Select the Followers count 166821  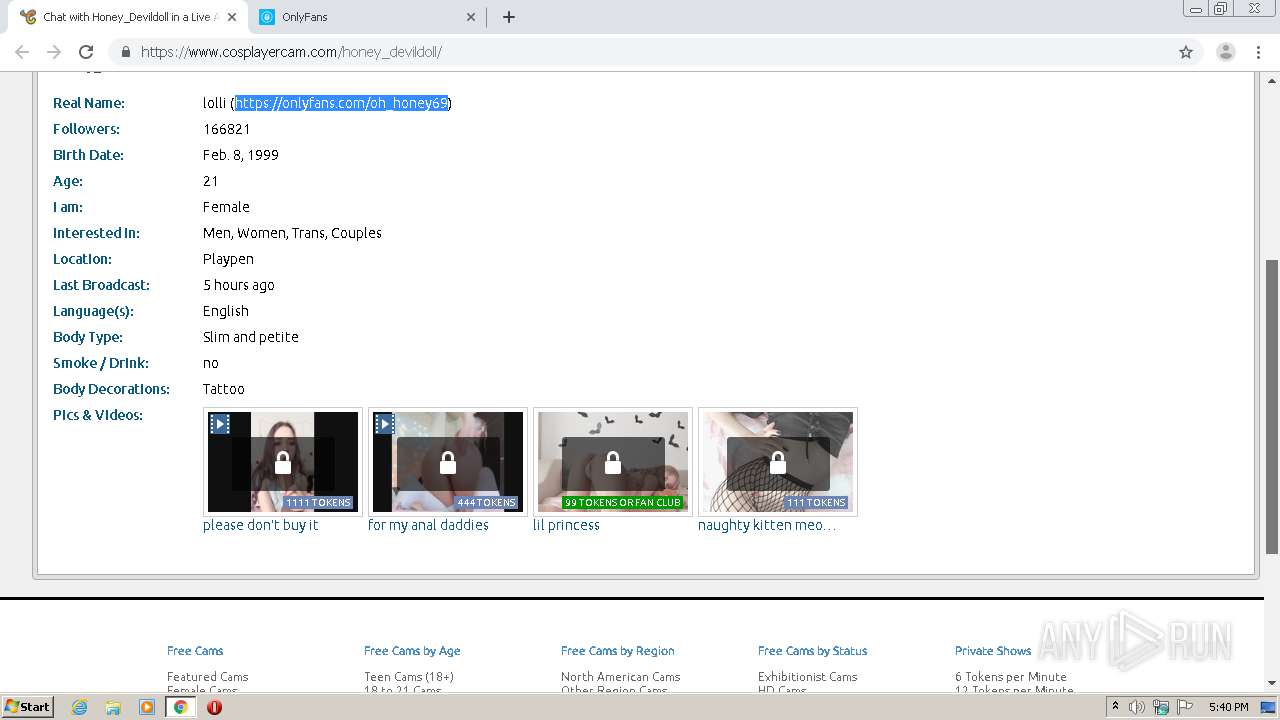[x=226, y=129]
